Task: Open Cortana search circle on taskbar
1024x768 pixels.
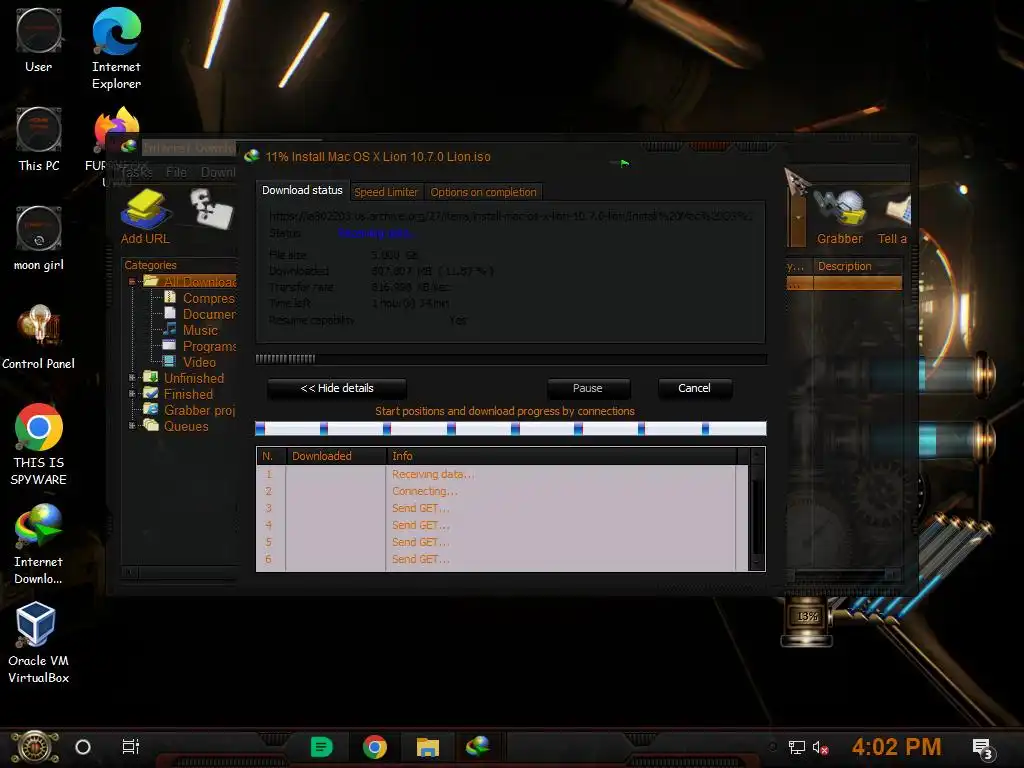Action: pyautogui.click(x=83, y=747)
